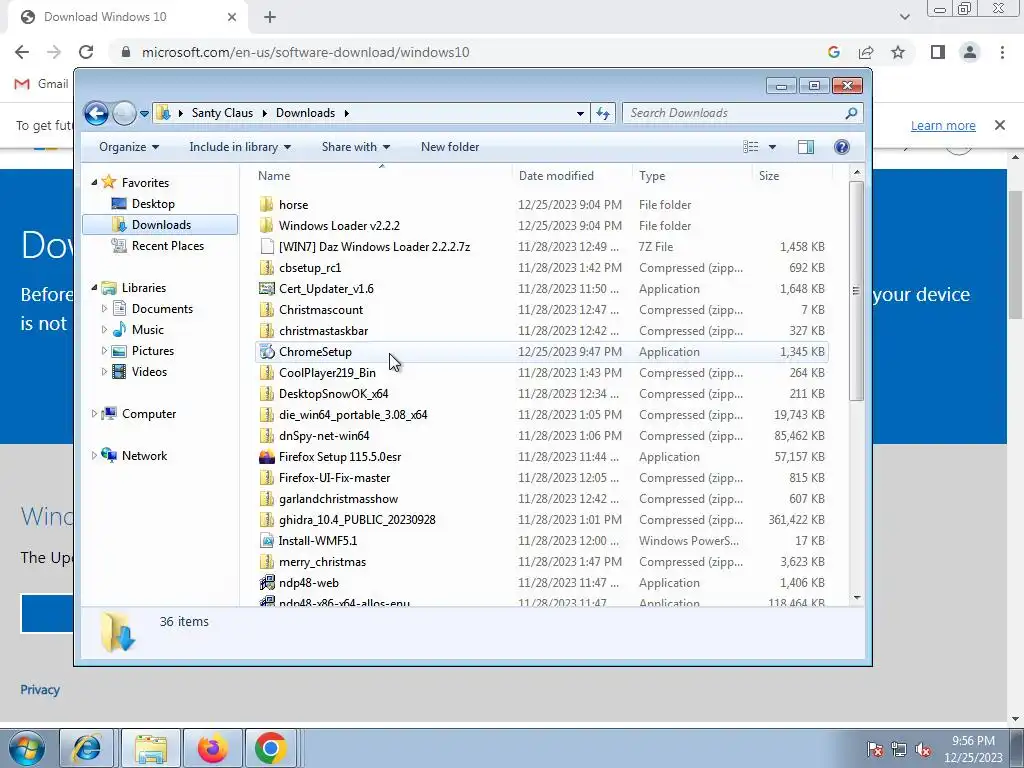The height and width of the screenshot is (768, 1024).
Task: Open the Share with dropdown
Action: (355, 147)
